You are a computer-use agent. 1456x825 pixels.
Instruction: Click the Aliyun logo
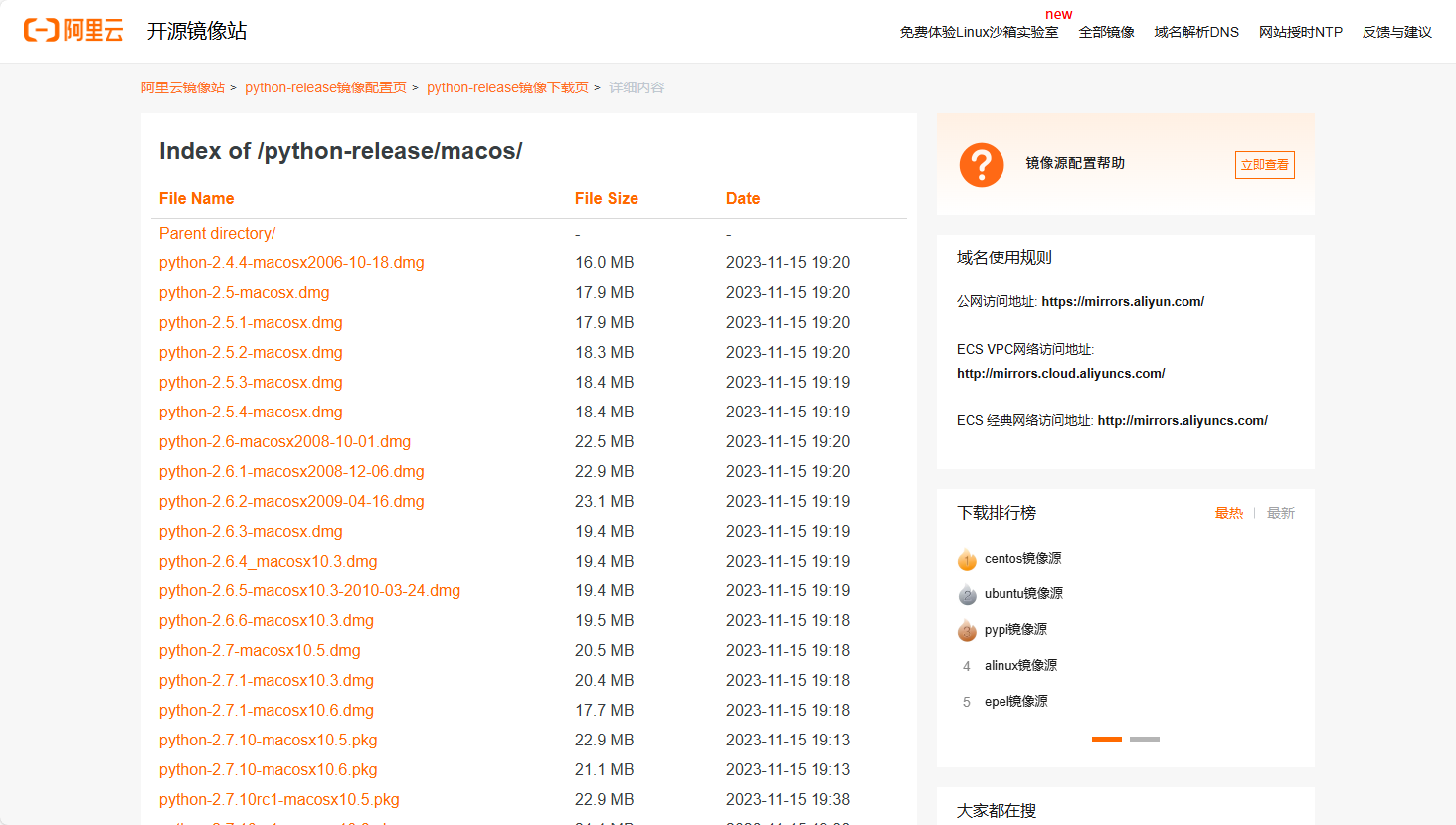point(74,31)
